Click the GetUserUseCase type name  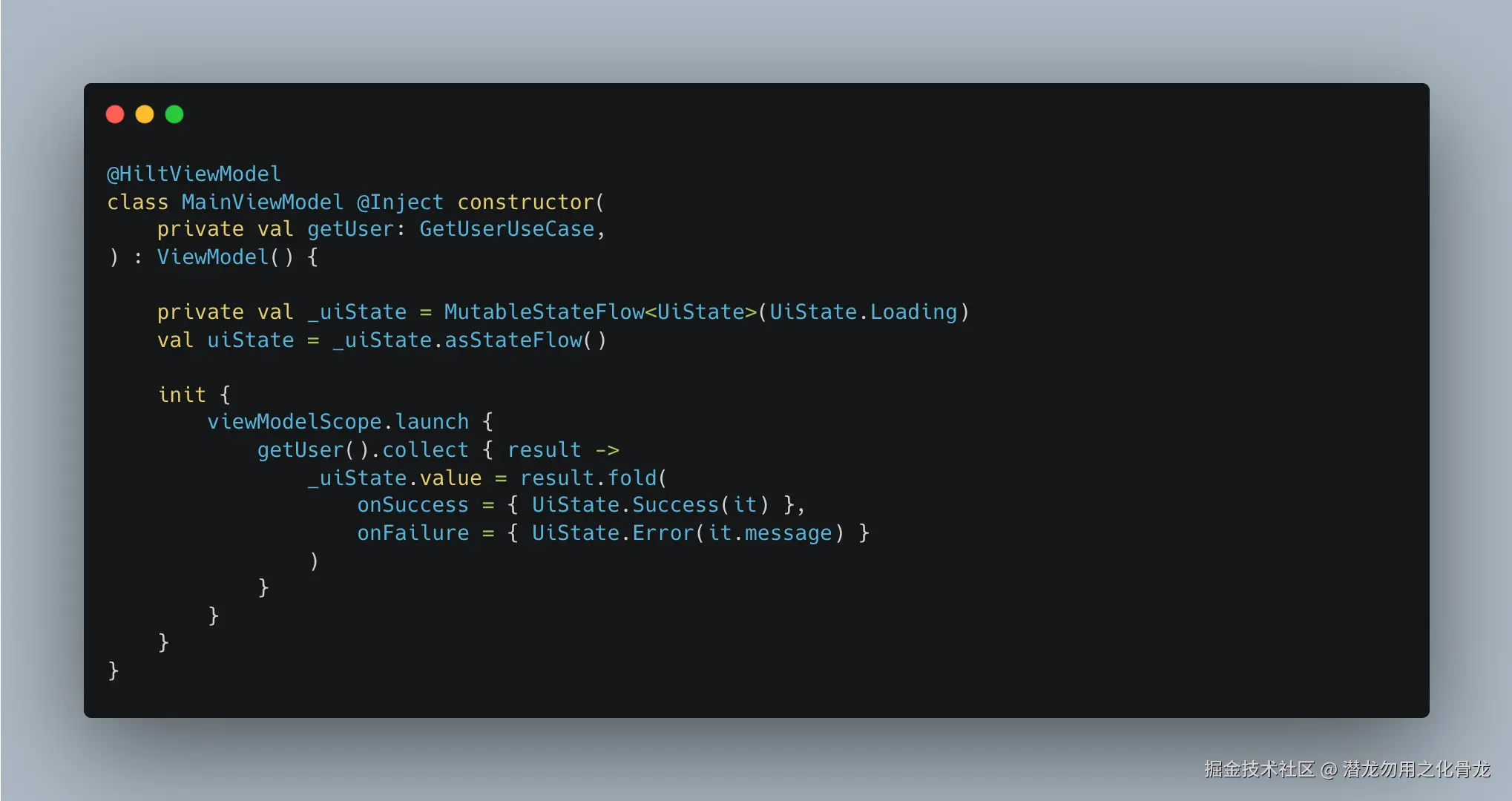(507, 229)
